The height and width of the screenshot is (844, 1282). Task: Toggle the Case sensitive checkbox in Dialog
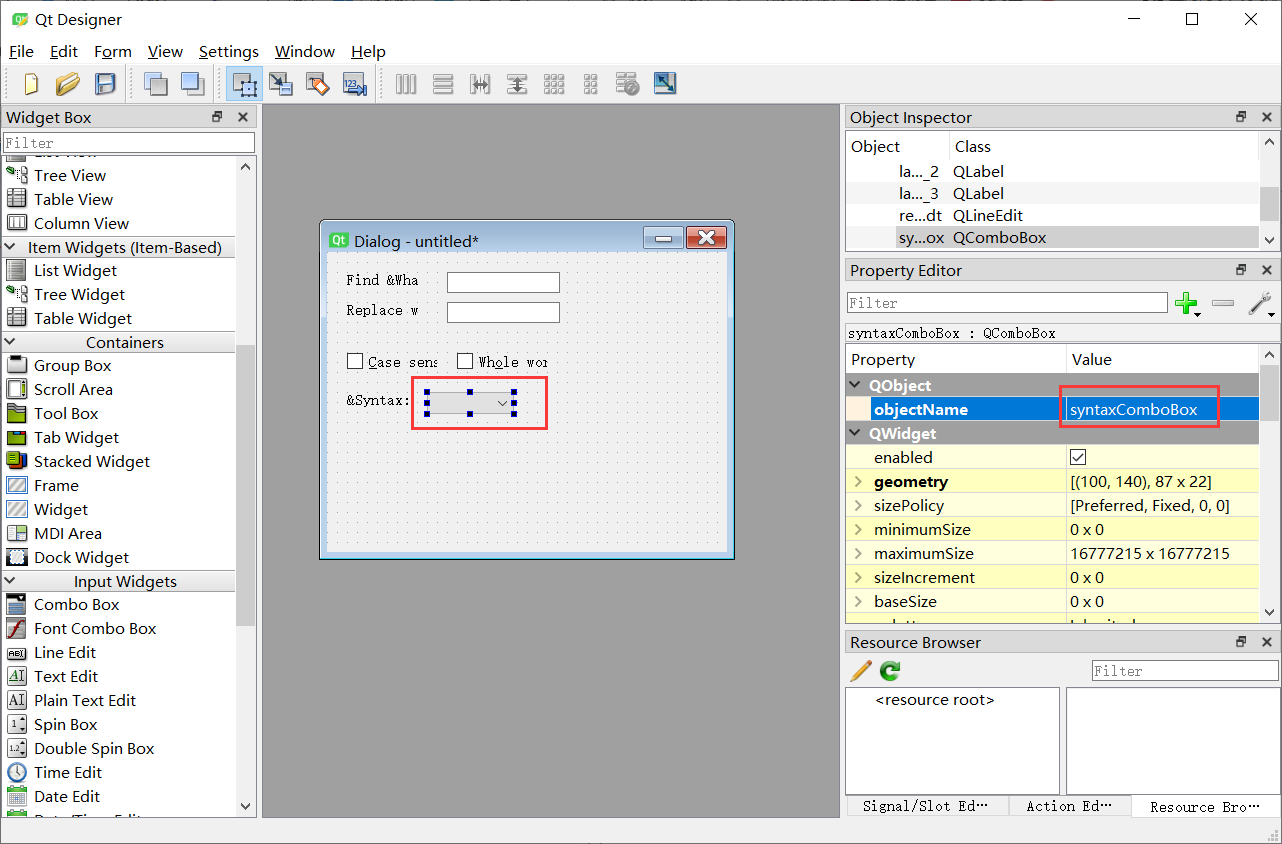[355, 361]
